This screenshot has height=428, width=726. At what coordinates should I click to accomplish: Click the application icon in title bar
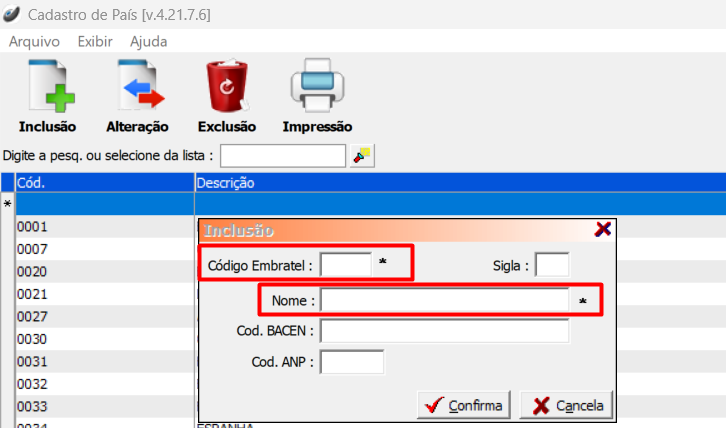pyautogui.click(x=11, y=16)
